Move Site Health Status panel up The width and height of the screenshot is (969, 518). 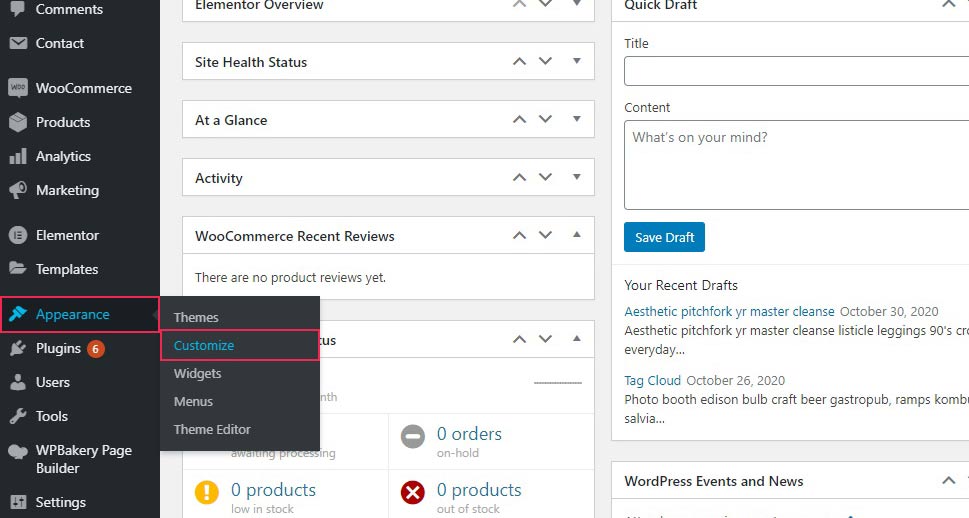pos(519,61)
